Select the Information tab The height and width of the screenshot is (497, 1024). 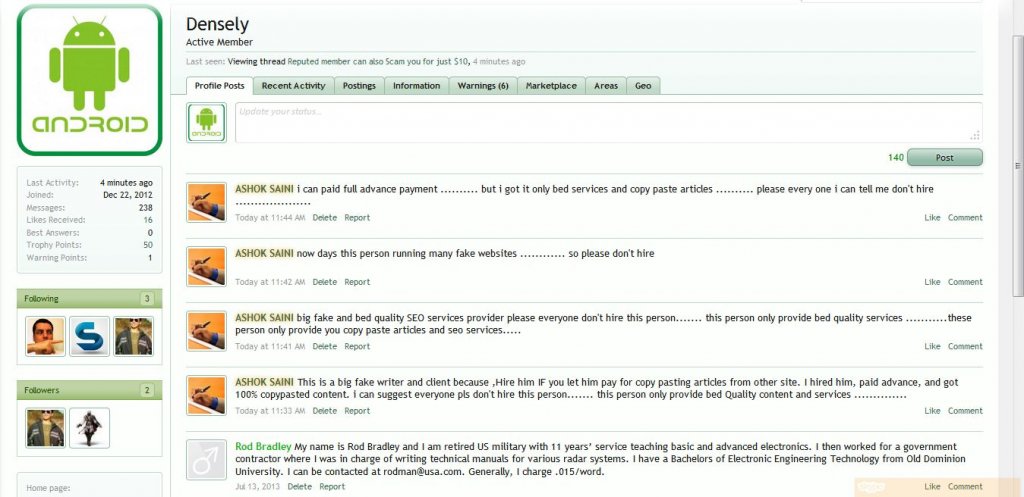[417, 86]
